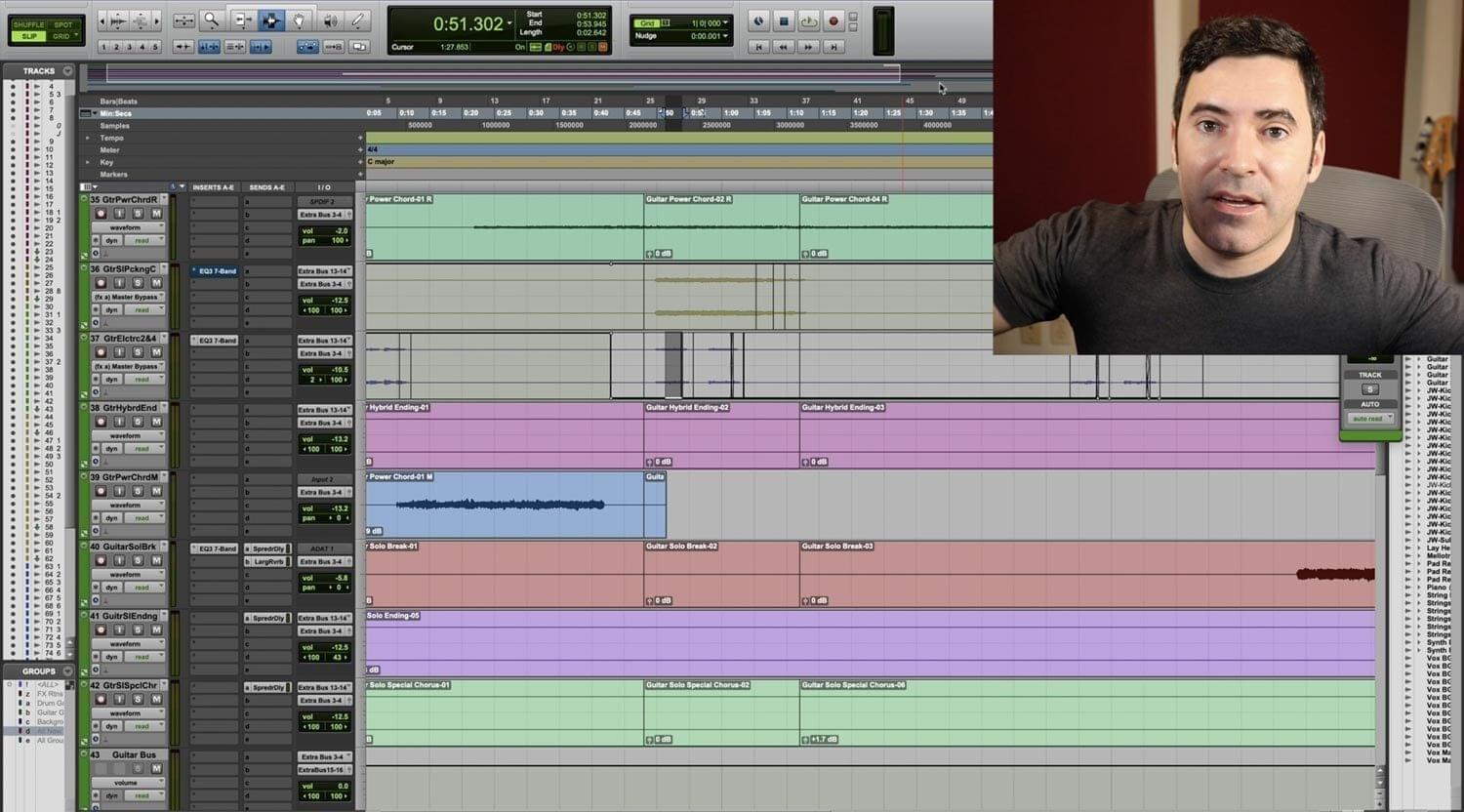Expand the Tempo ruler
This screenshot has height=812, width=1464.
(x=87, y=138)
